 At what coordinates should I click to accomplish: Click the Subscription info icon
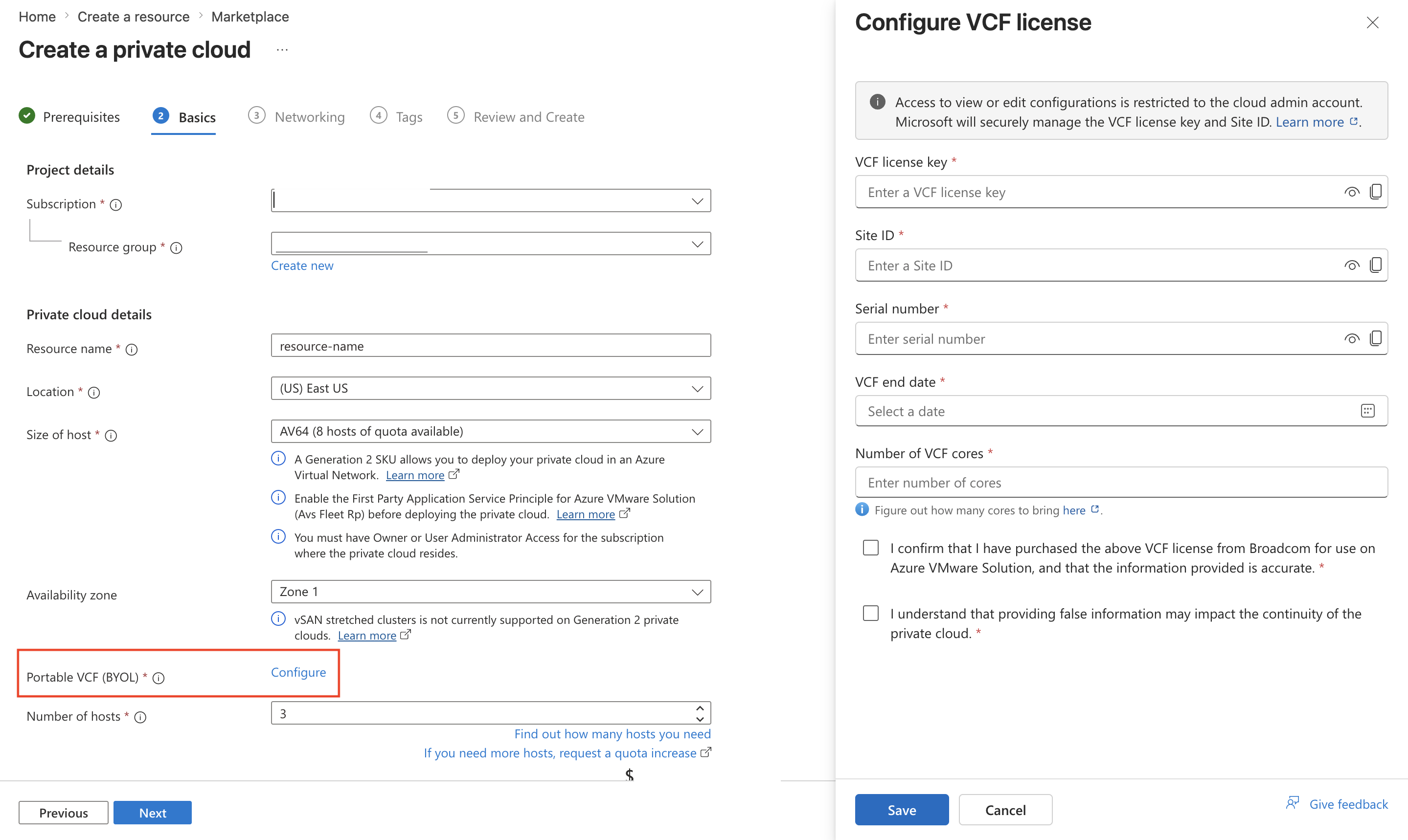pos(115,205)
